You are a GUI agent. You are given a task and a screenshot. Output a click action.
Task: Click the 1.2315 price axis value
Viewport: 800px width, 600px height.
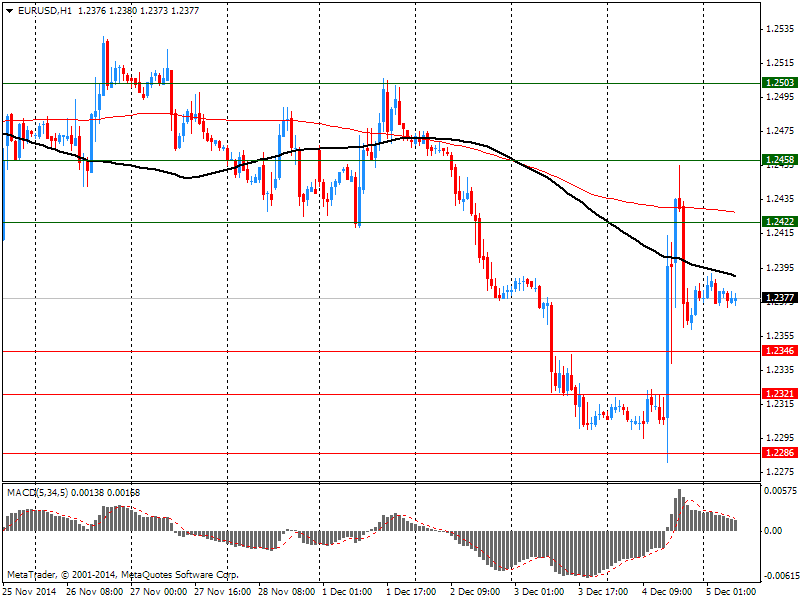point(780,404)
